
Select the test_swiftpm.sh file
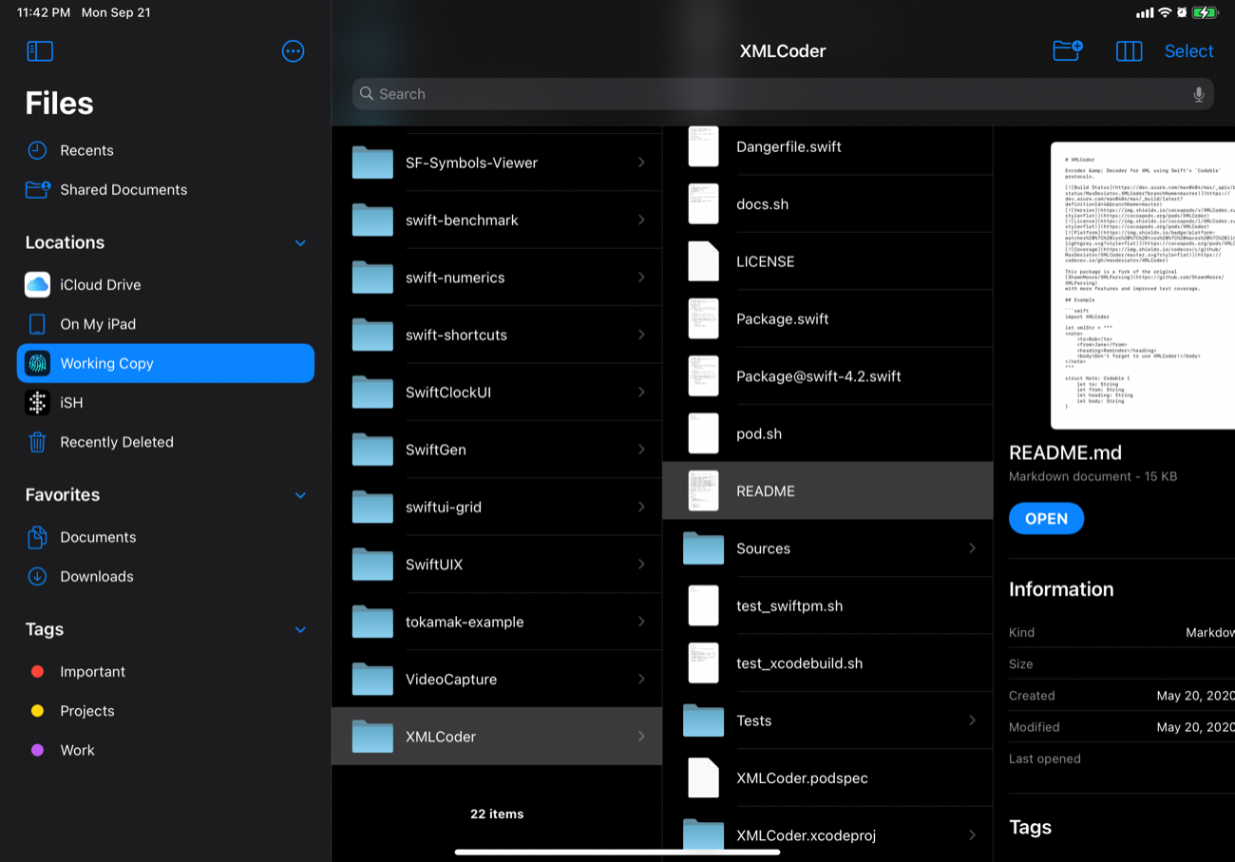(828, 606)
